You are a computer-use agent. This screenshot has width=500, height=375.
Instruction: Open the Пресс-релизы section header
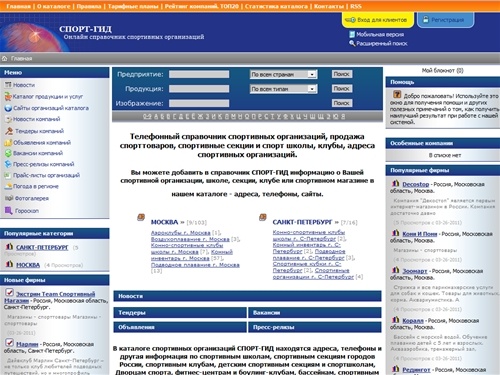[315, 327]
